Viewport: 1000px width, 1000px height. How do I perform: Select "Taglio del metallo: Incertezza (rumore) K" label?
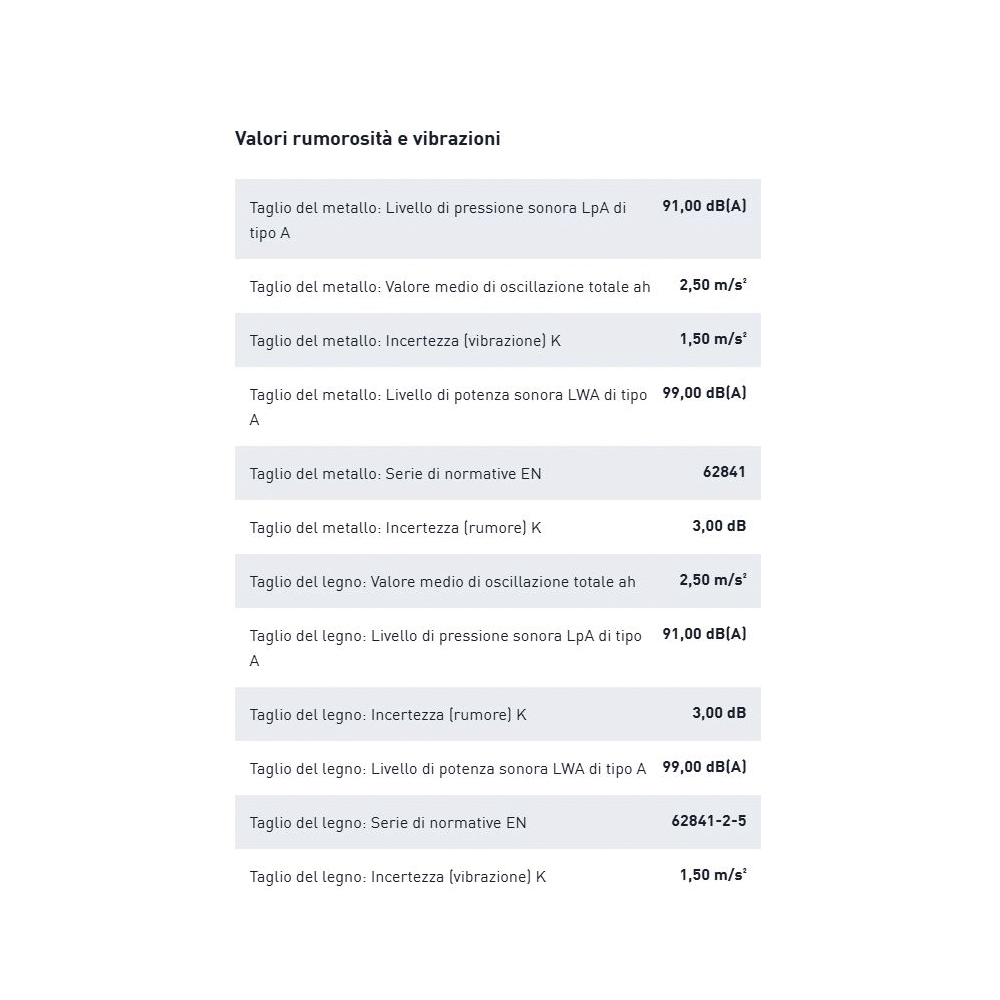point(395,528)
